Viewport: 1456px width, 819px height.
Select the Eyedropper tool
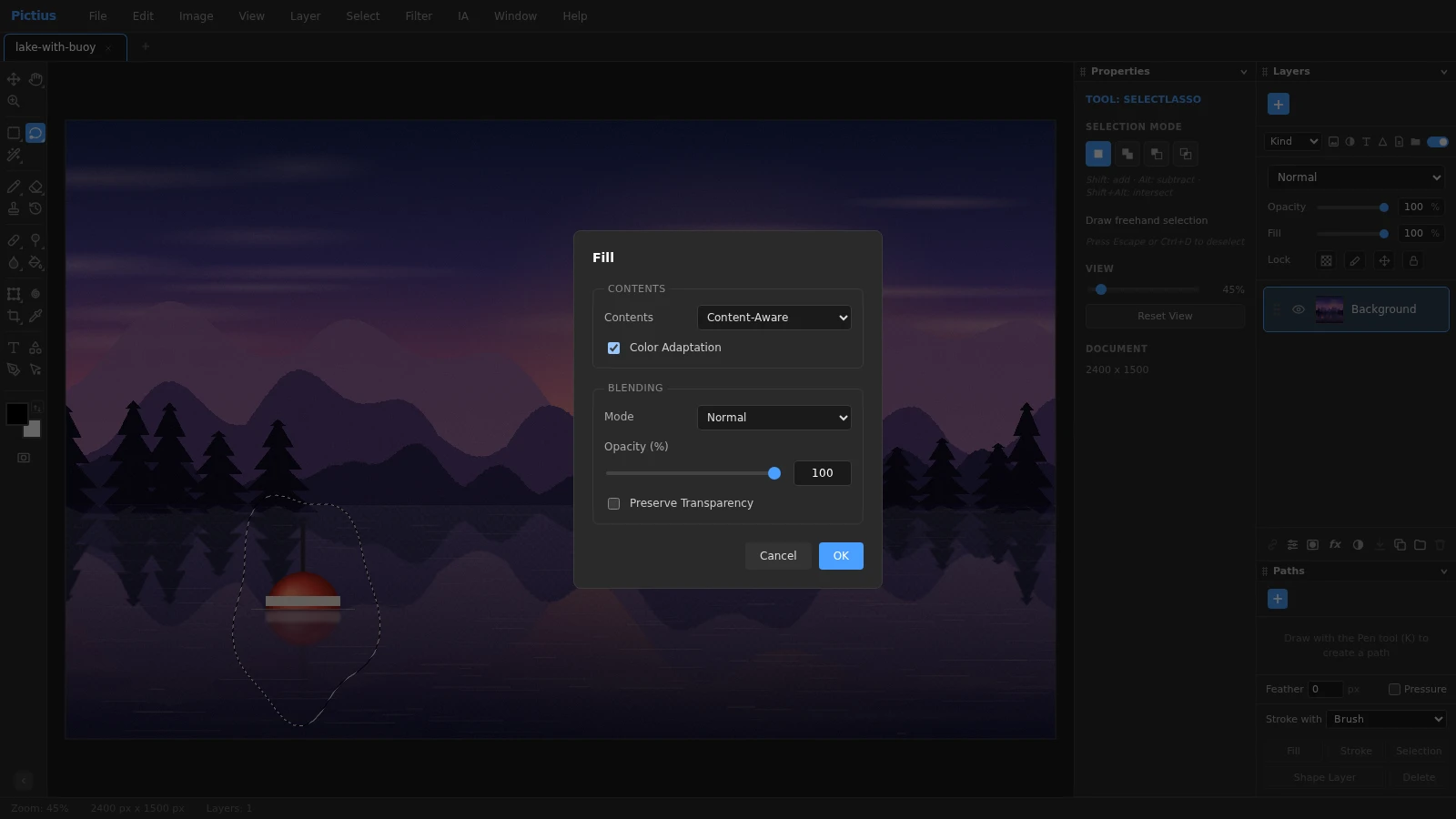tap(35, 316)
